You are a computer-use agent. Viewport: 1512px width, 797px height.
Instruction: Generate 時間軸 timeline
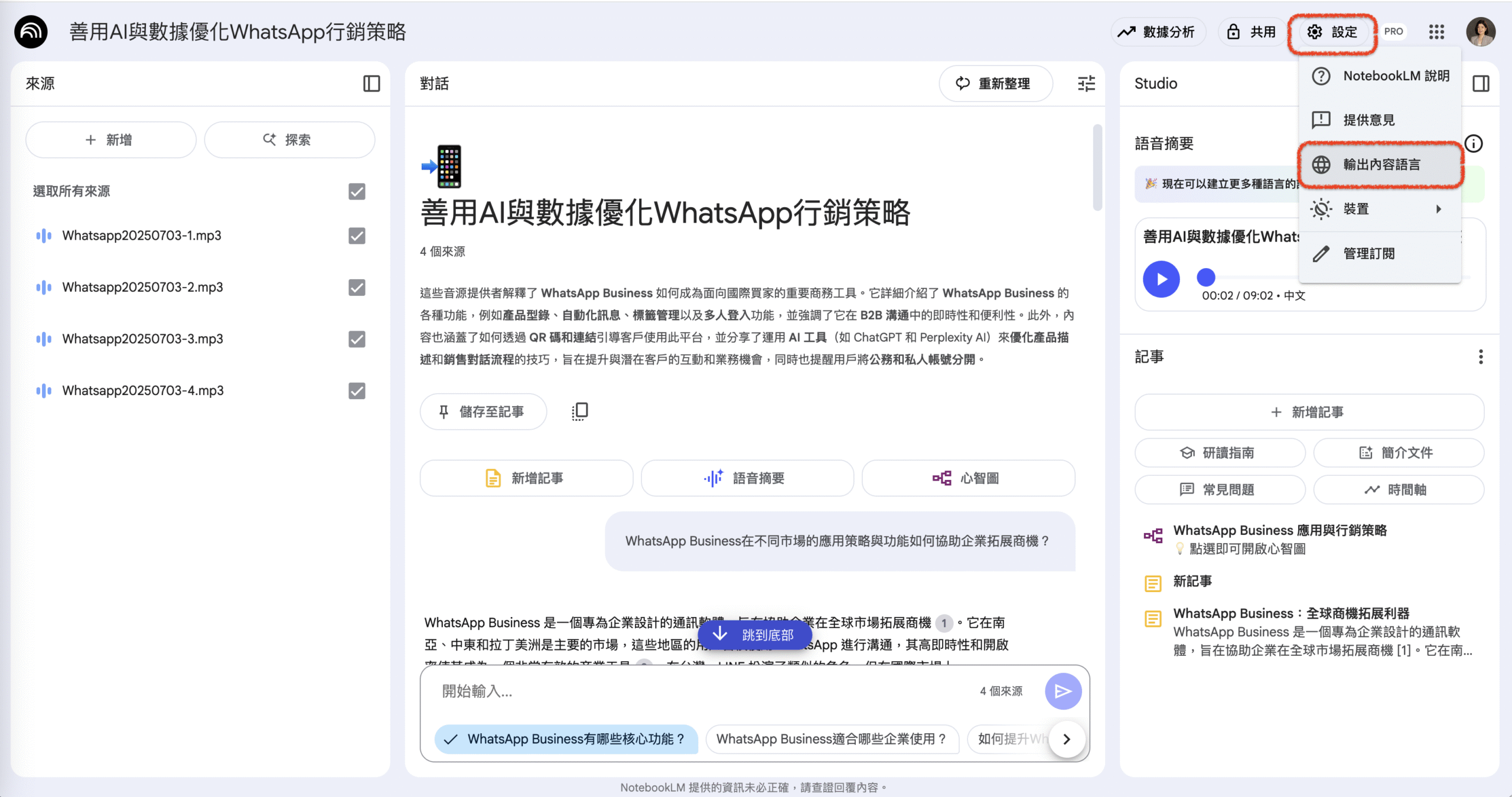coord(1398,489)
